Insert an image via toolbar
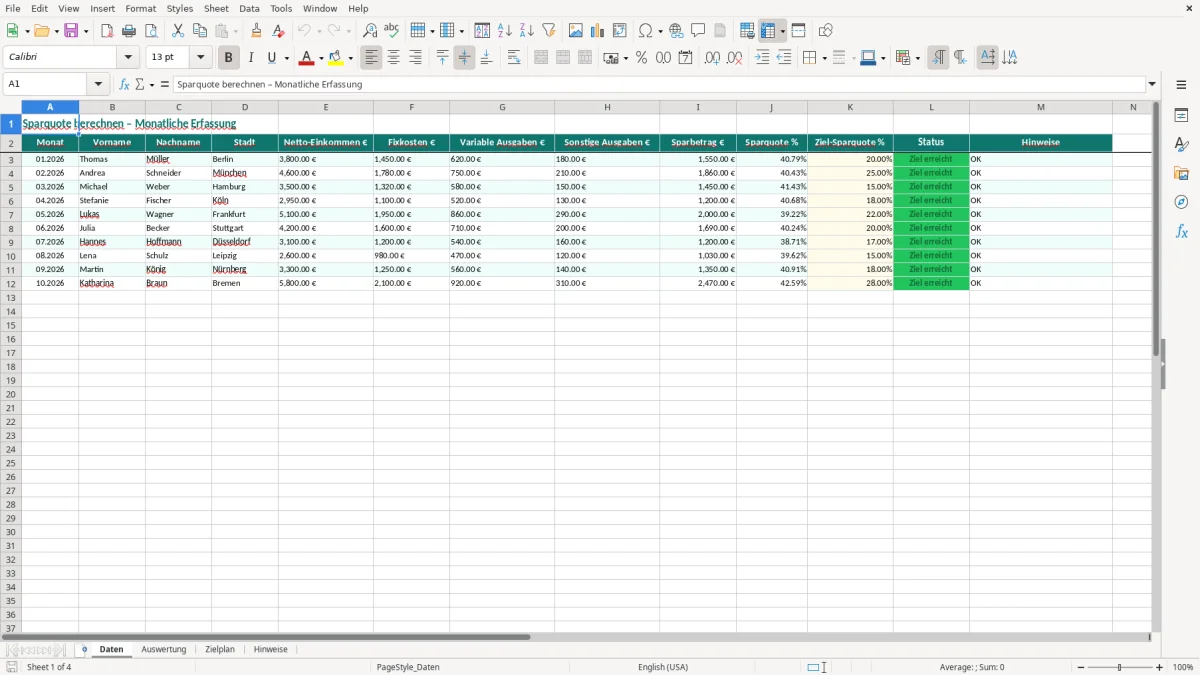Screen dimensions: 1200x675 (x=576, y=31)
